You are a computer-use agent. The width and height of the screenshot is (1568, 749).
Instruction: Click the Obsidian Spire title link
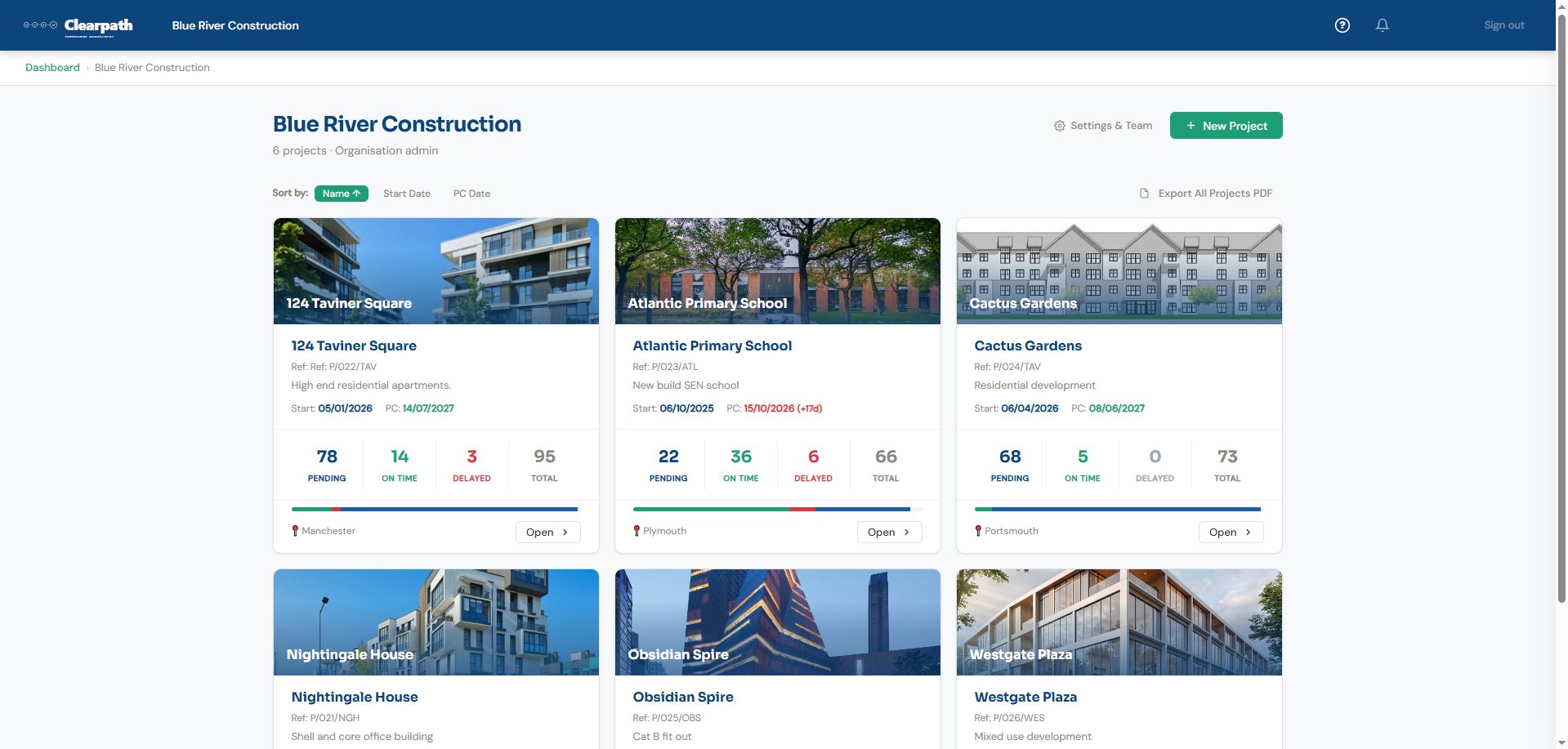click(683, 697)
